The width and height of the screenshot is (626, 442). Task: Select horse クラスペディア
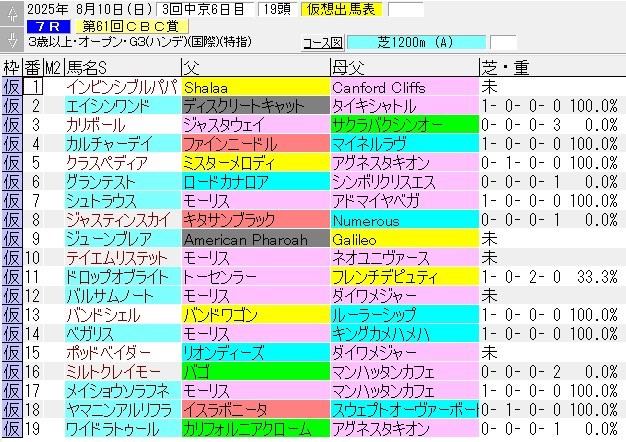123,163
